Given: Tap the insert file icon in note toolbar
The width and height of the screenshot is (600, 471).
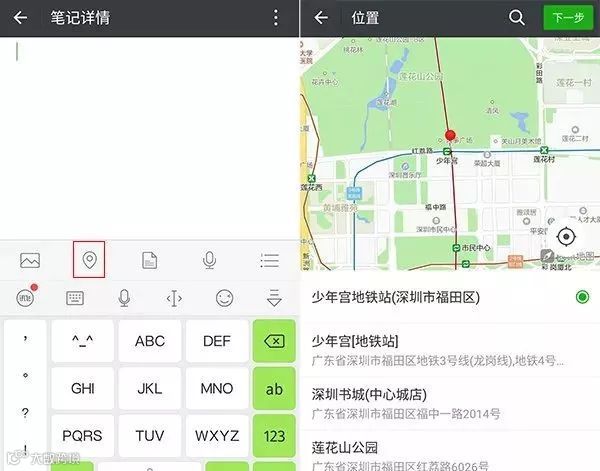Looking at the screenshot, I should (149, 261).
